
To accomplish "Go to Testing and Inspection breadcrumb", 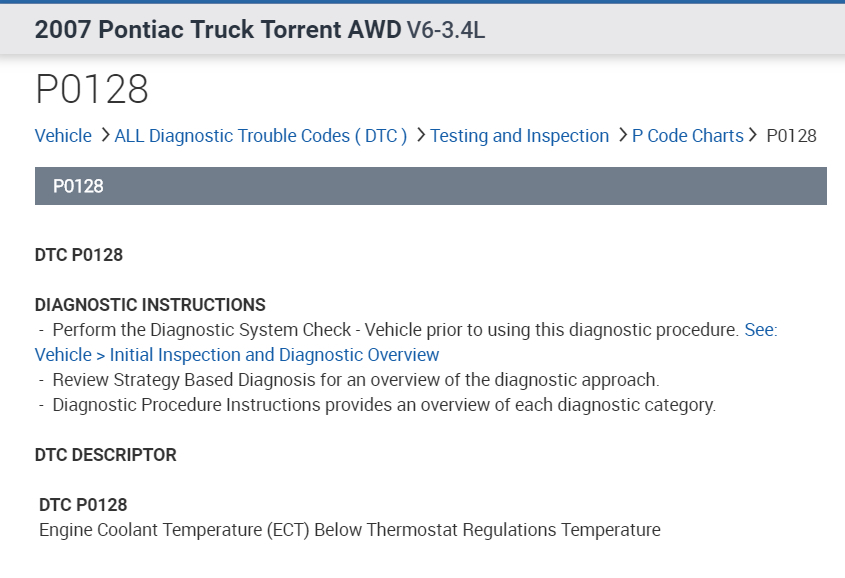I will click(x=519, y=136).
